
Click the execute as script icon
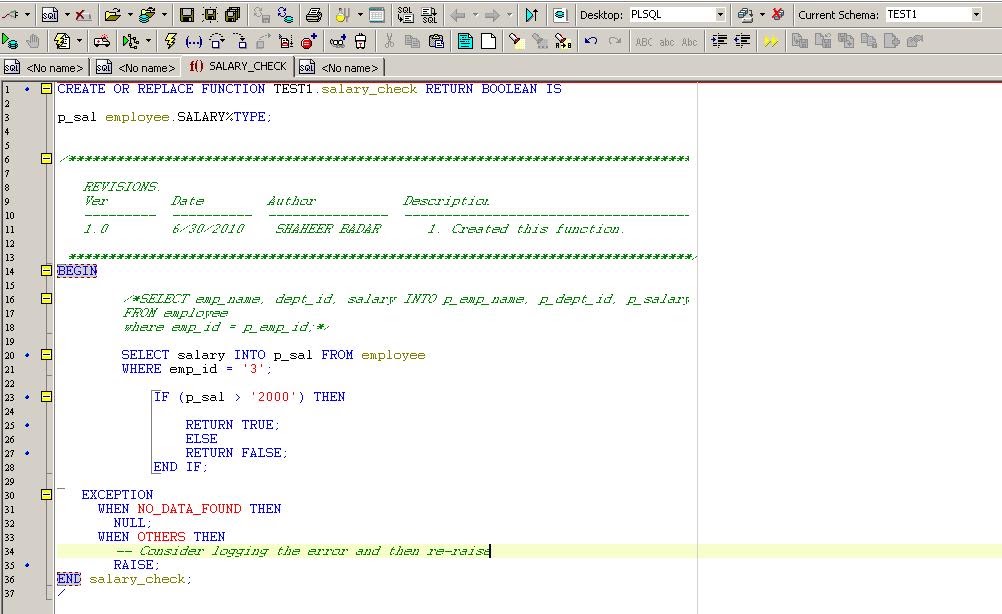[x=62, y=41]
